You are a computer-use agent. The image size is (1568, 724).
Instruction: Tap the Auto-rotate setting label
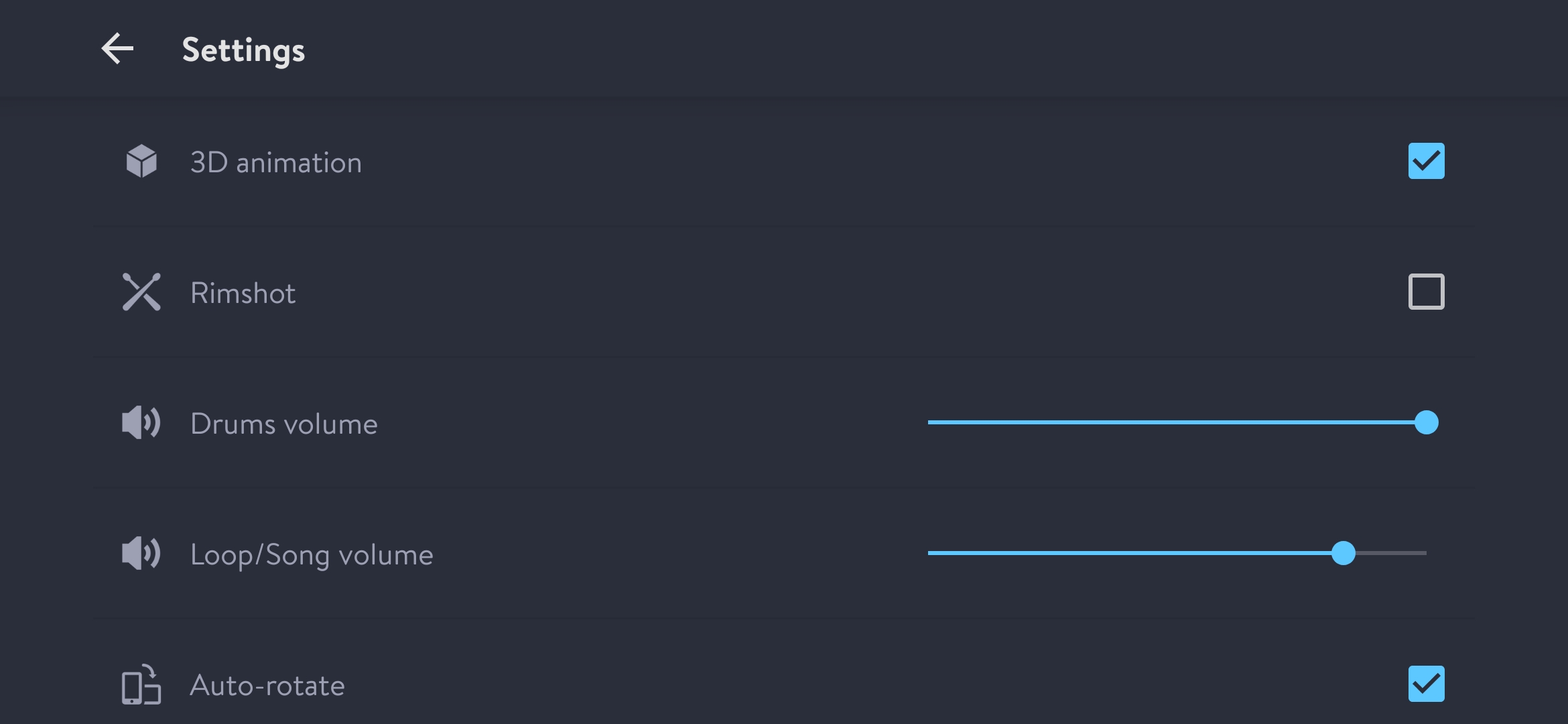click(267, 685)
